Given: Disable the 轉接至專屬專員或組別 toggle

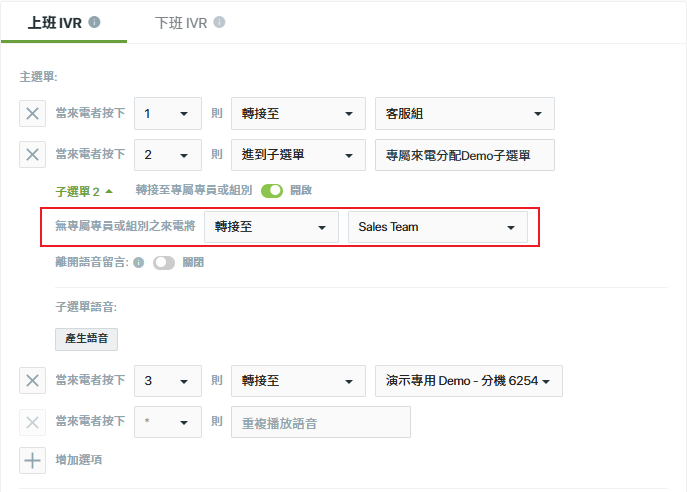Looking at the screenshot, I should (272, 191).
